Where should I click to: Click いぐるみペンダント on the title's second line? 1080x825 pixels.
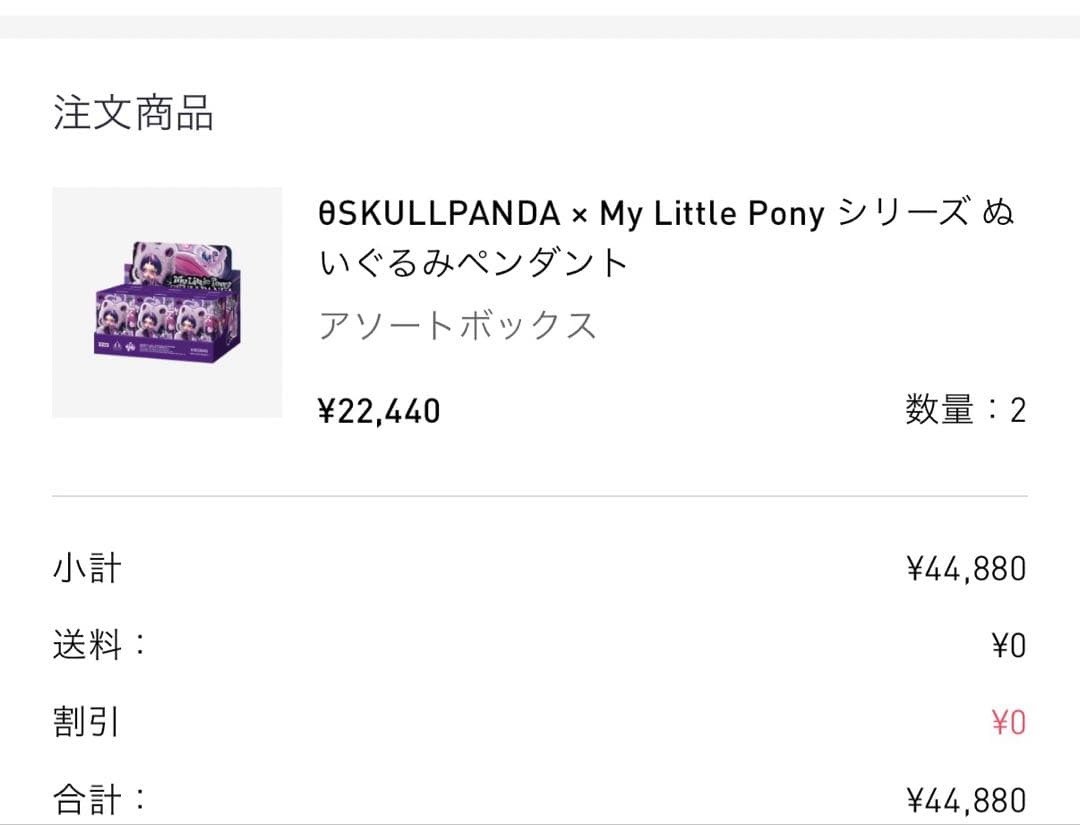click(473, 263)
